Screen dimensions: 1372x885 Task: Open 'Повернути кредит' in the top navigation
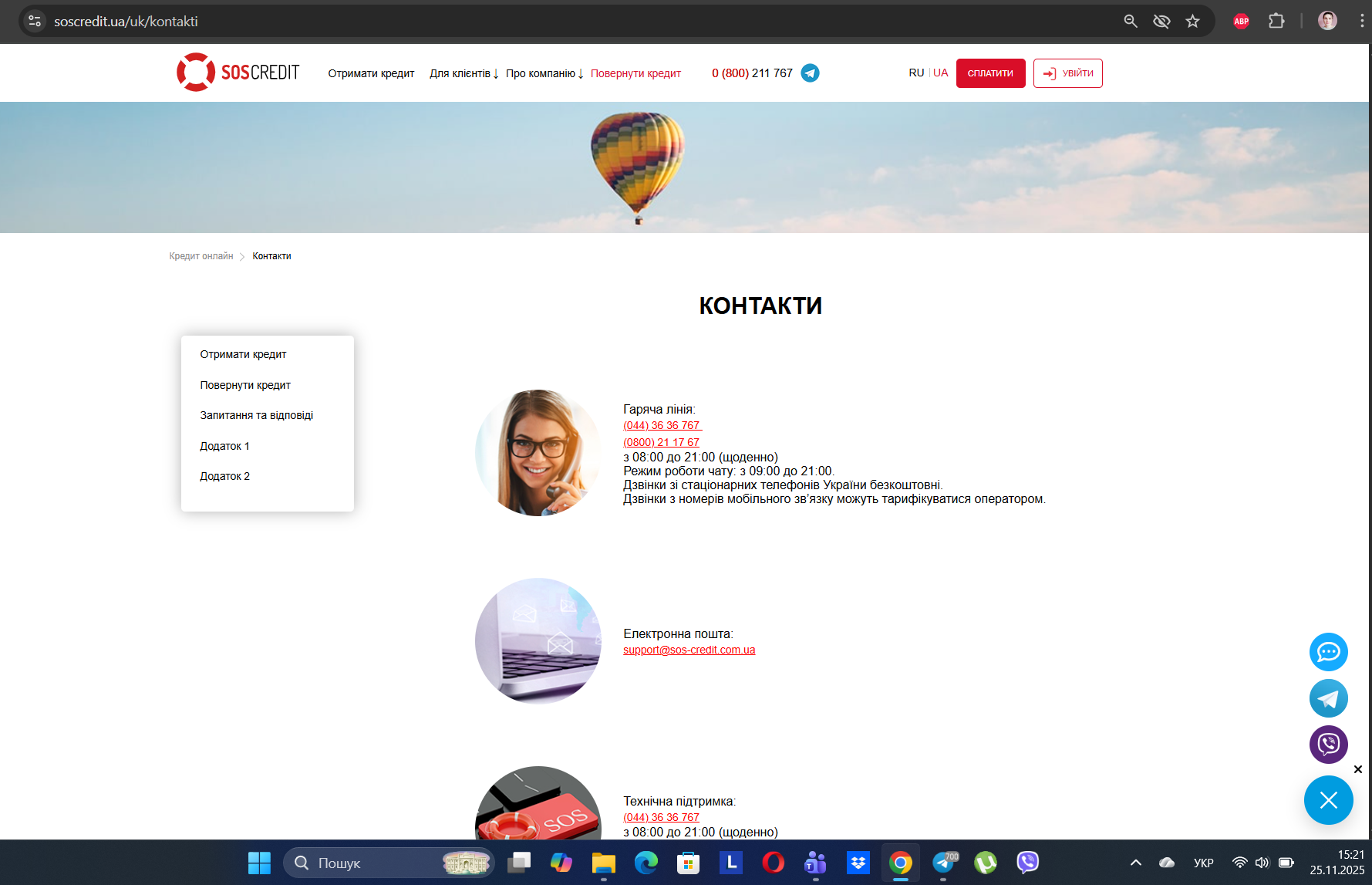(x=635, y=73)
